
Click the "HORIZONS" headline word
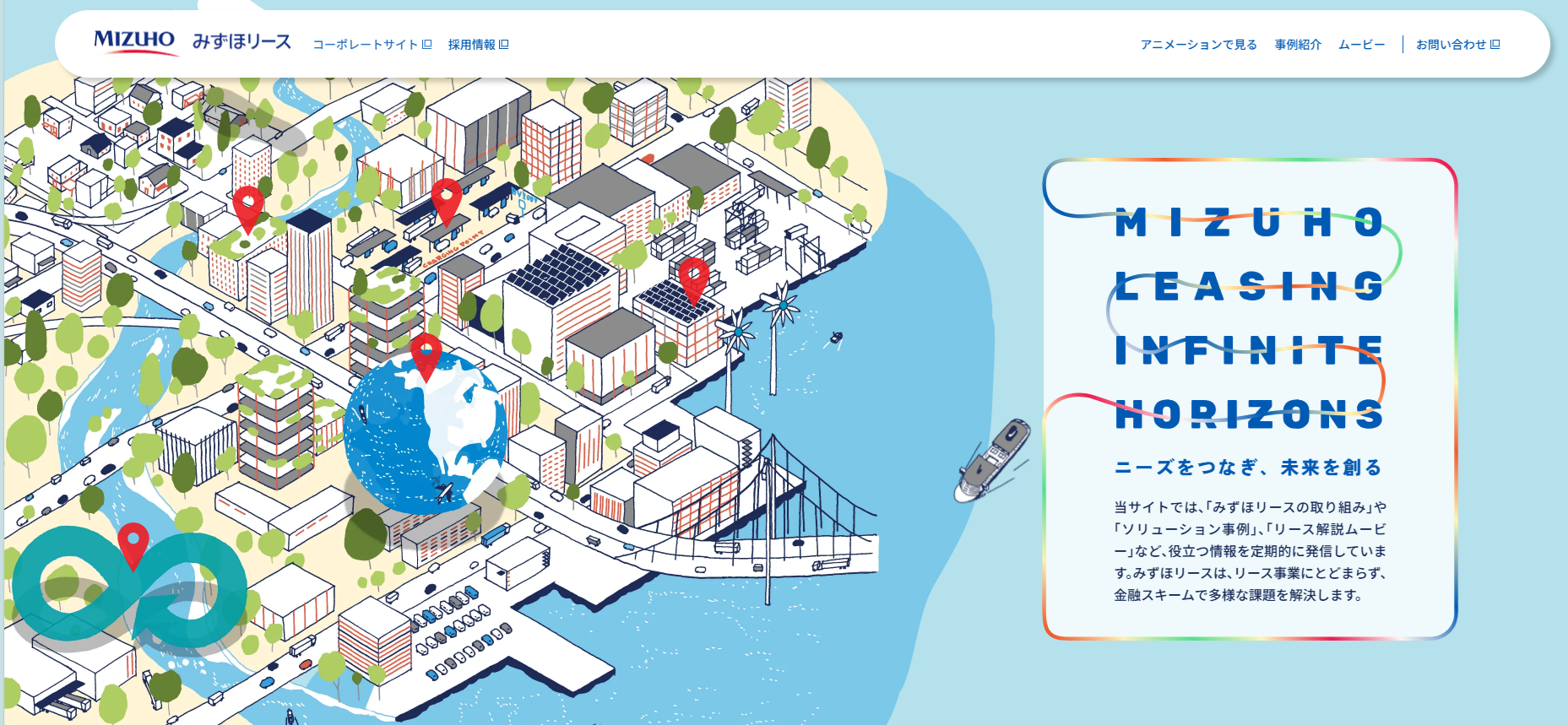coord(1250,414)
